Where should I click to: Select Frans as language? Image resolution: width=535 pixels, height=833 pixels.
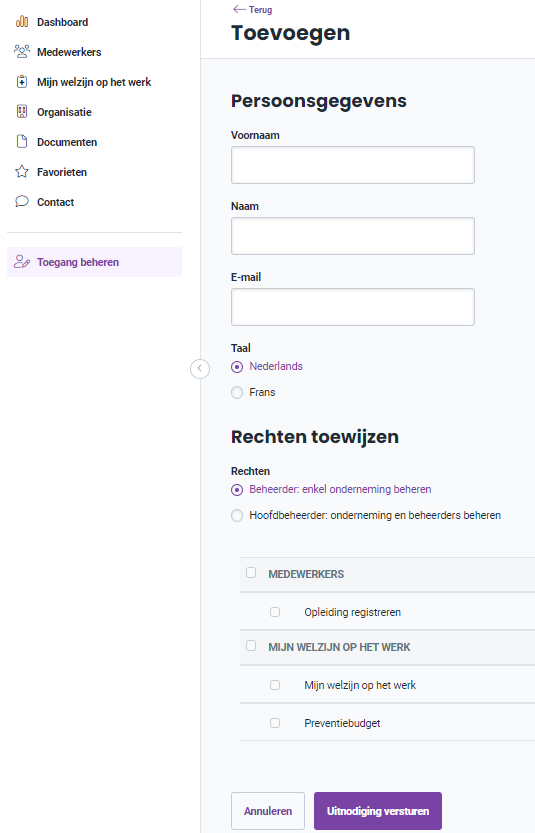click(x=237, y=393)
